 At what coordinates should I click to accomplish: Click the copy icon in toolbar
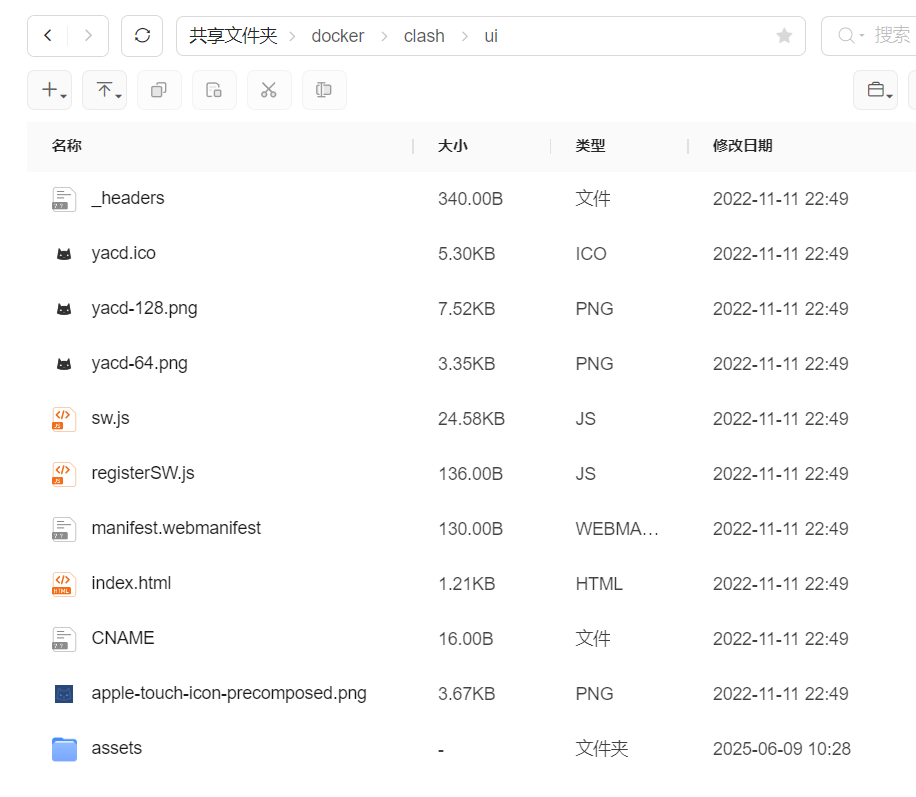pyautogui.click(x=159, y=90)
